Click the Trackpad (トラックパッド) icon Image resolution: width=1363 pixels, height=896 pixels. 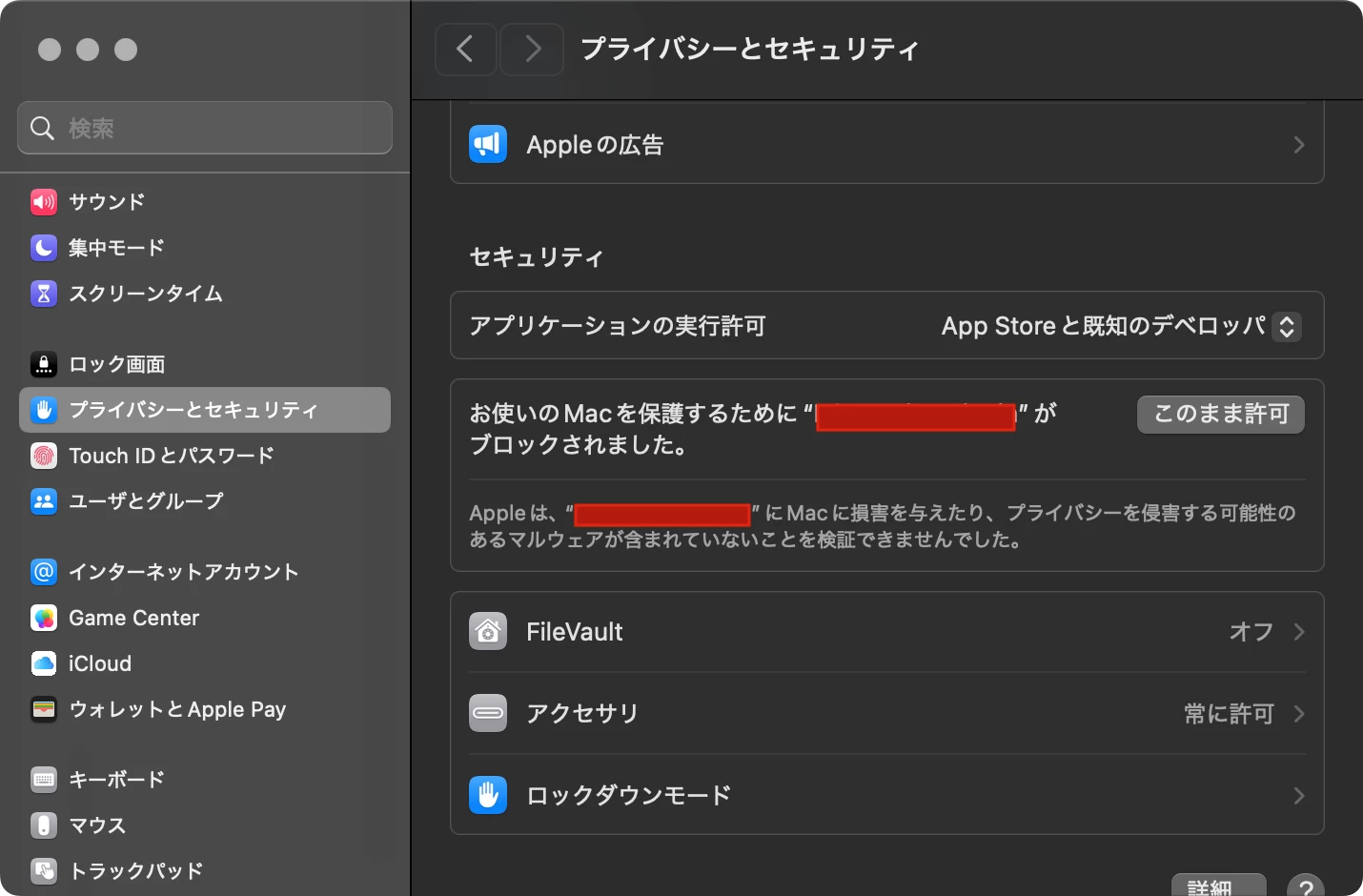[44, 871]
